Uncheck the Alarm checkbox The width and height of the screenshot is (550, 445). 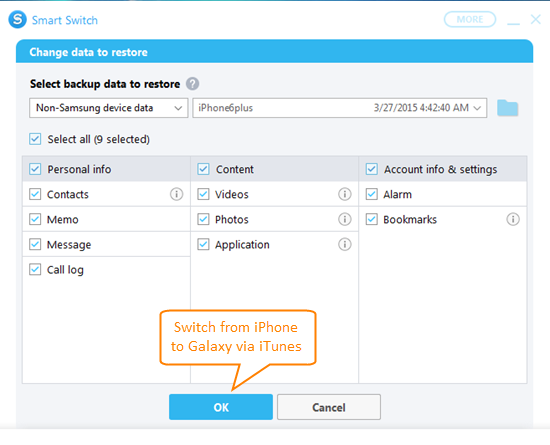(x=372, y=194)
